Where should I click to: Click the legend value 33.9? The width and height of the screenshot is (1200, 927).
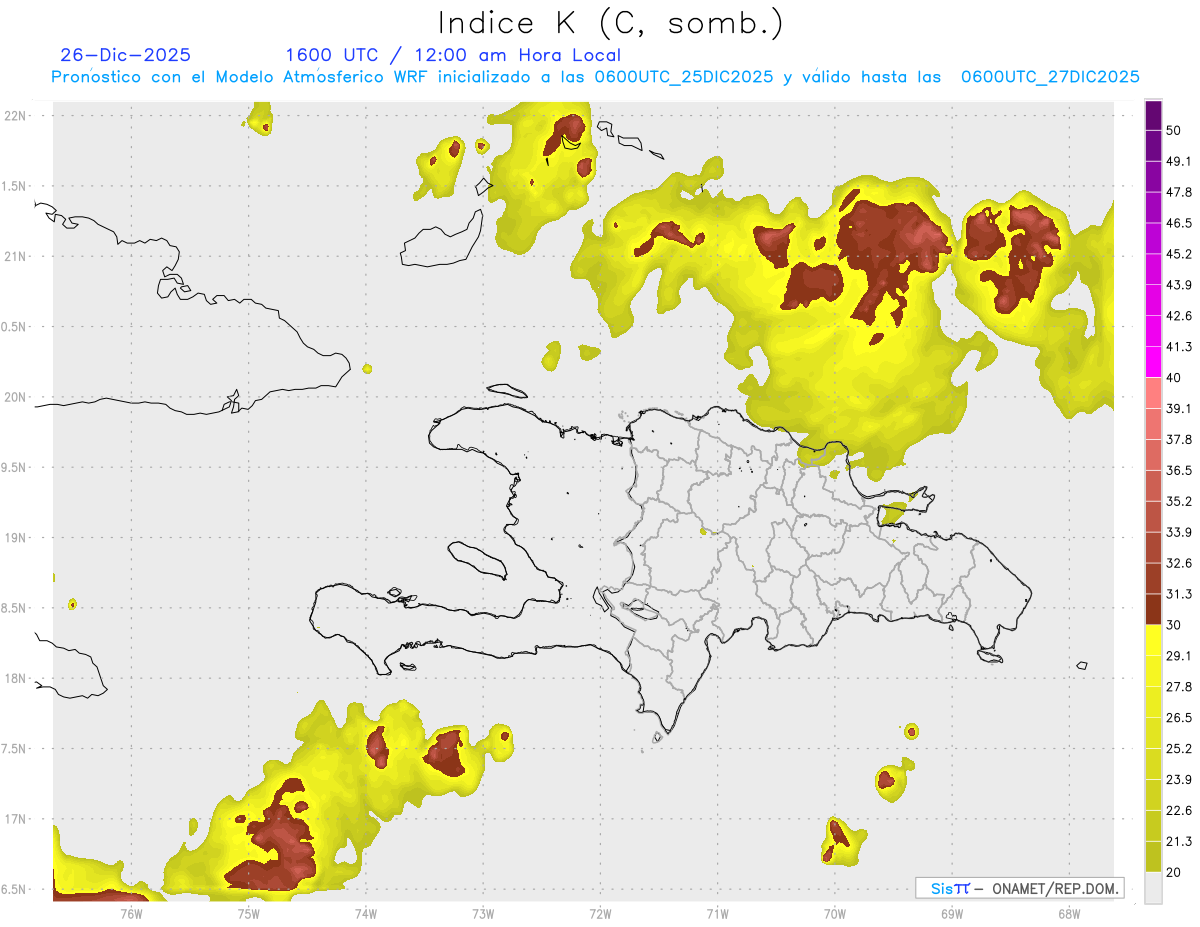(x=1178, y=532)
